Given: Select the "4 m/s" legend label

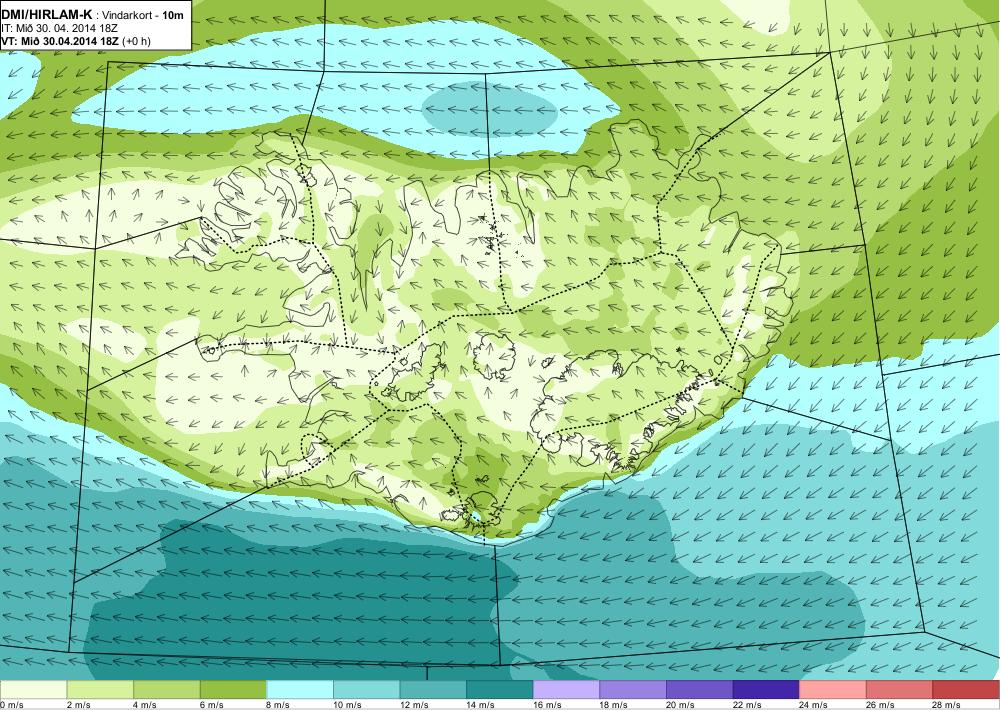Looking at the screenshot, I should (145, 705).
